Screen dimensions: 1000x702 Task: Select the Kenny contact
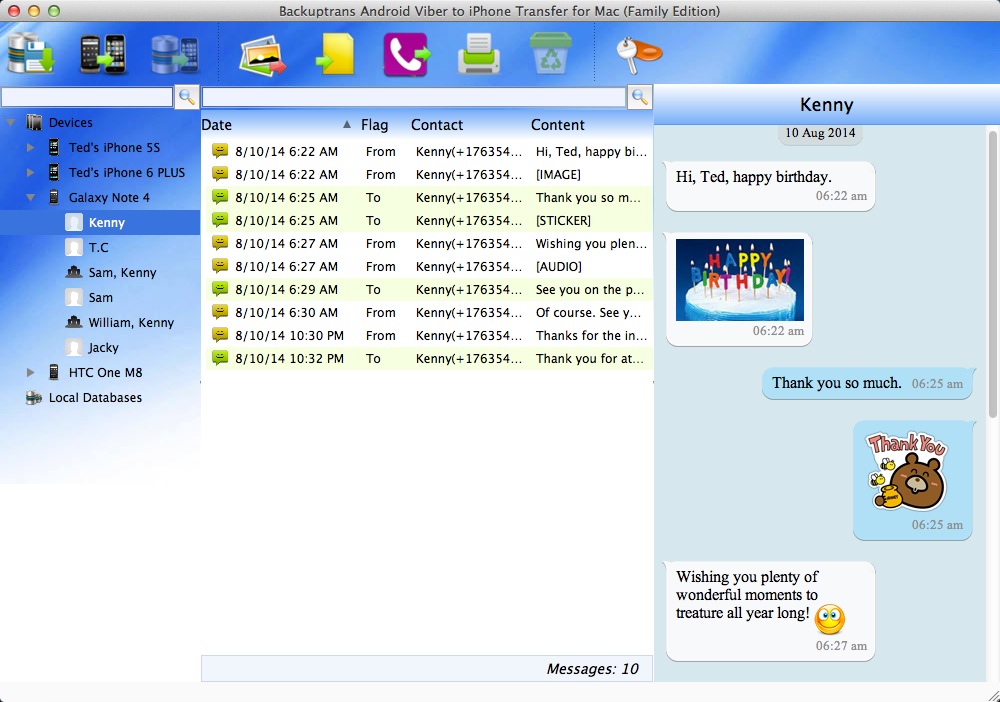click(x=107, y=223)
